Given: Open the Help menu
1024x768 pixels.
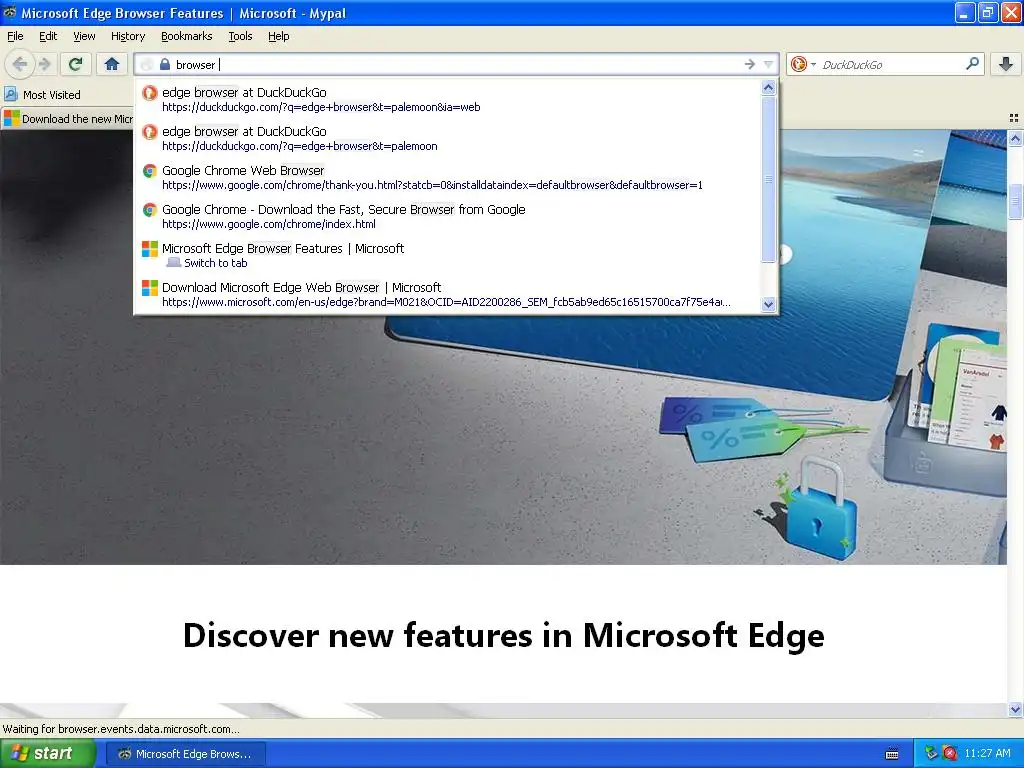Looking at the screenshot, I should click(278, 36).
